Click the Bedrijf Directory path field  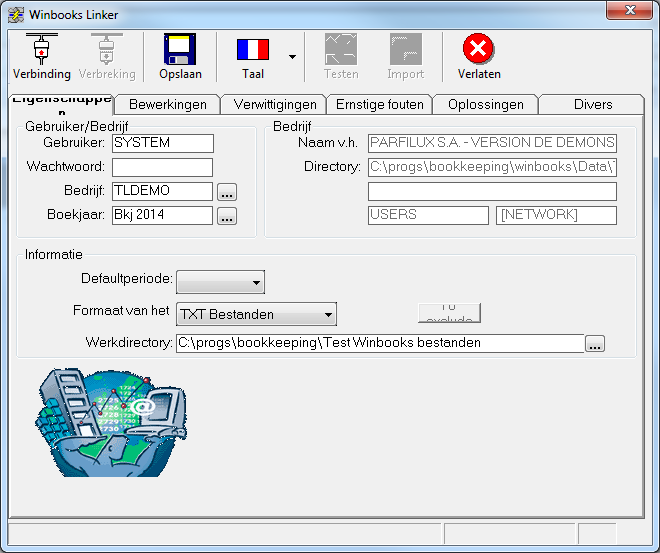click(492, 167)
